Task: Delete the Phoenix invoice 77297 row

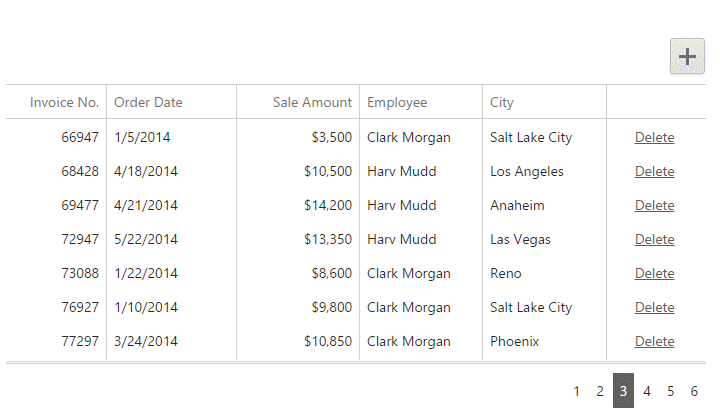Action: click(x=654, y=341)
